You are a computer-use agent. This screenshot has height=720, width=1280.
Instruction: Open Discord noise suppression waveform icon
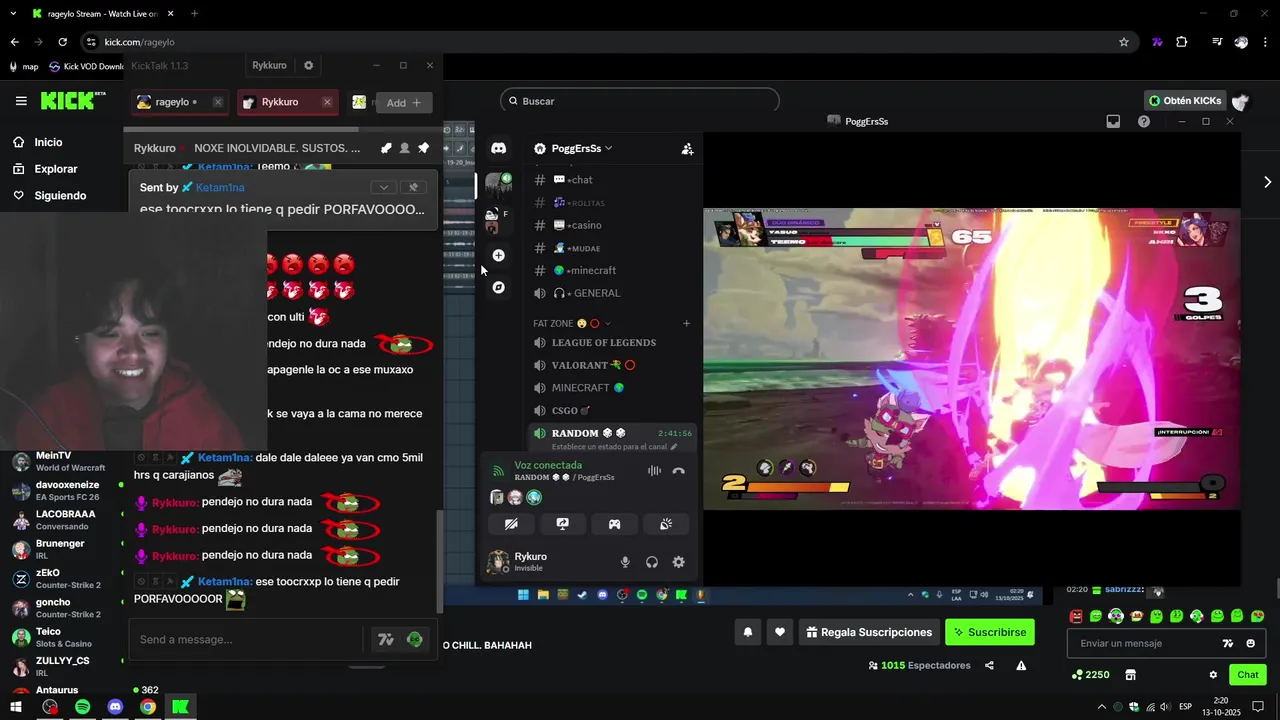click(654, 471)
